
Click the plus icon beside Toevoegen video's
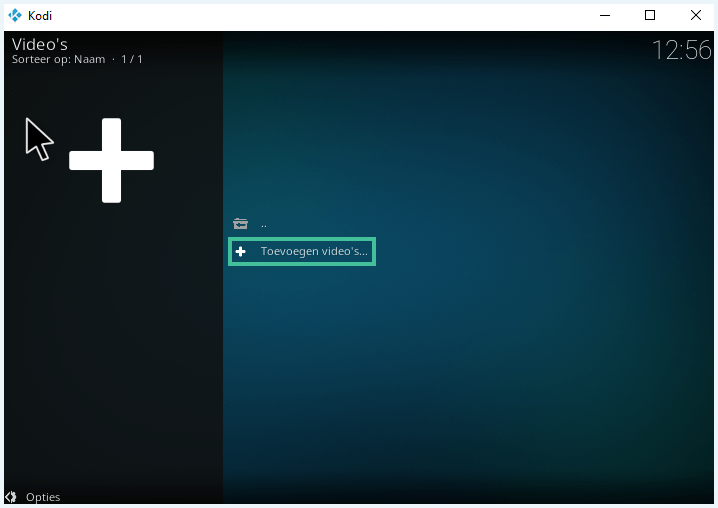[x=240, y=251]
